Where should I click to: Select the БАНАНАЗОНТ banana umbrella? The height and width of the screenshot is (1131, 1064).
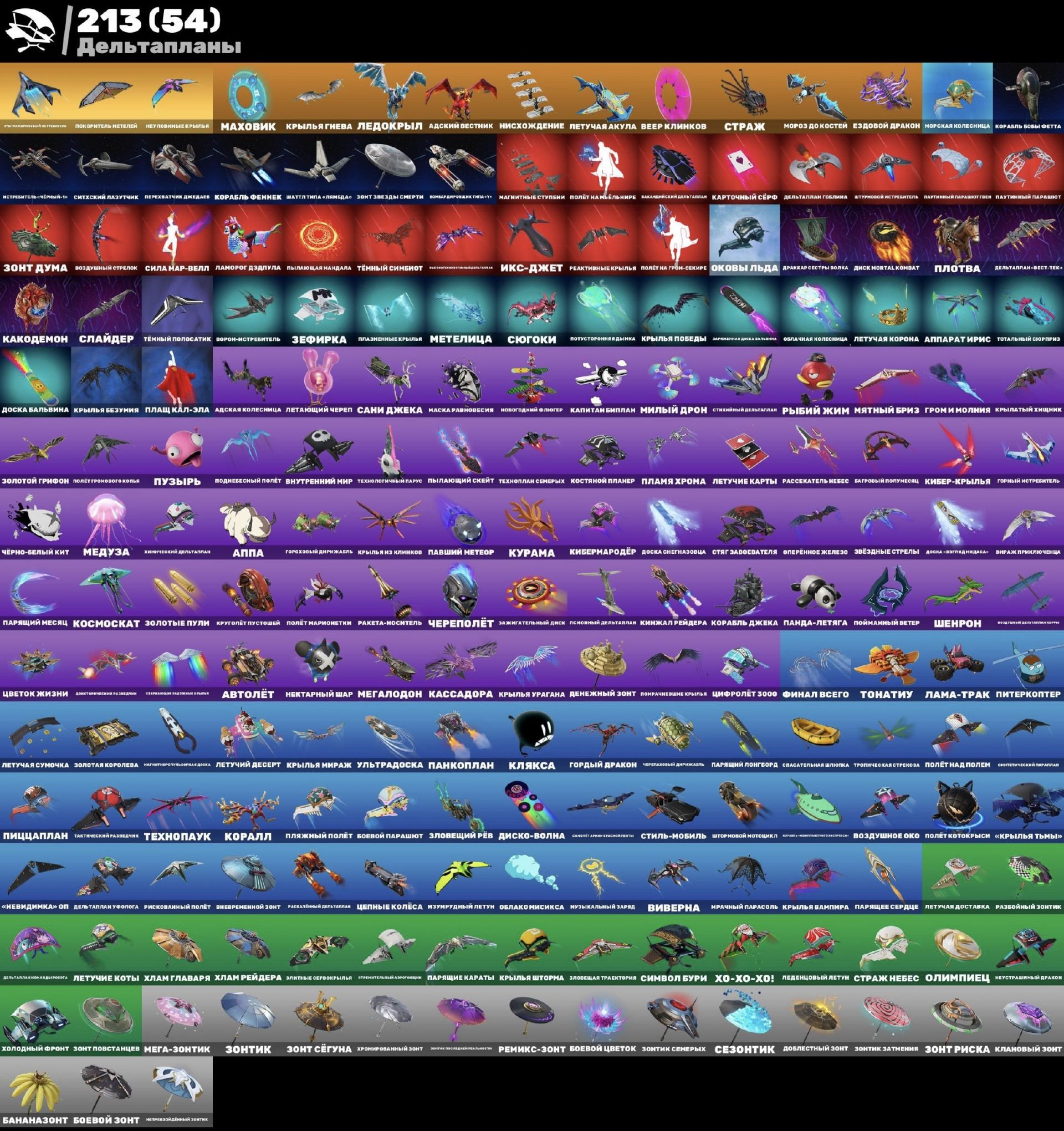point(35,1091)
